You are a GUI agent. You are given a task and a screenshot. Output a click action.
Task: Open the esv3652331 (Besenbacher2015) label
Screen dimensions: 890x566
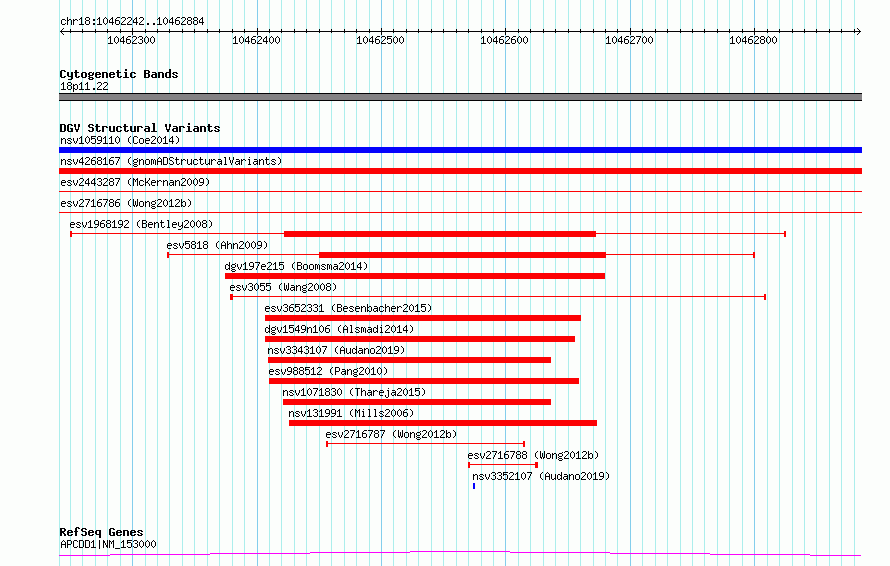coord(348,308)
